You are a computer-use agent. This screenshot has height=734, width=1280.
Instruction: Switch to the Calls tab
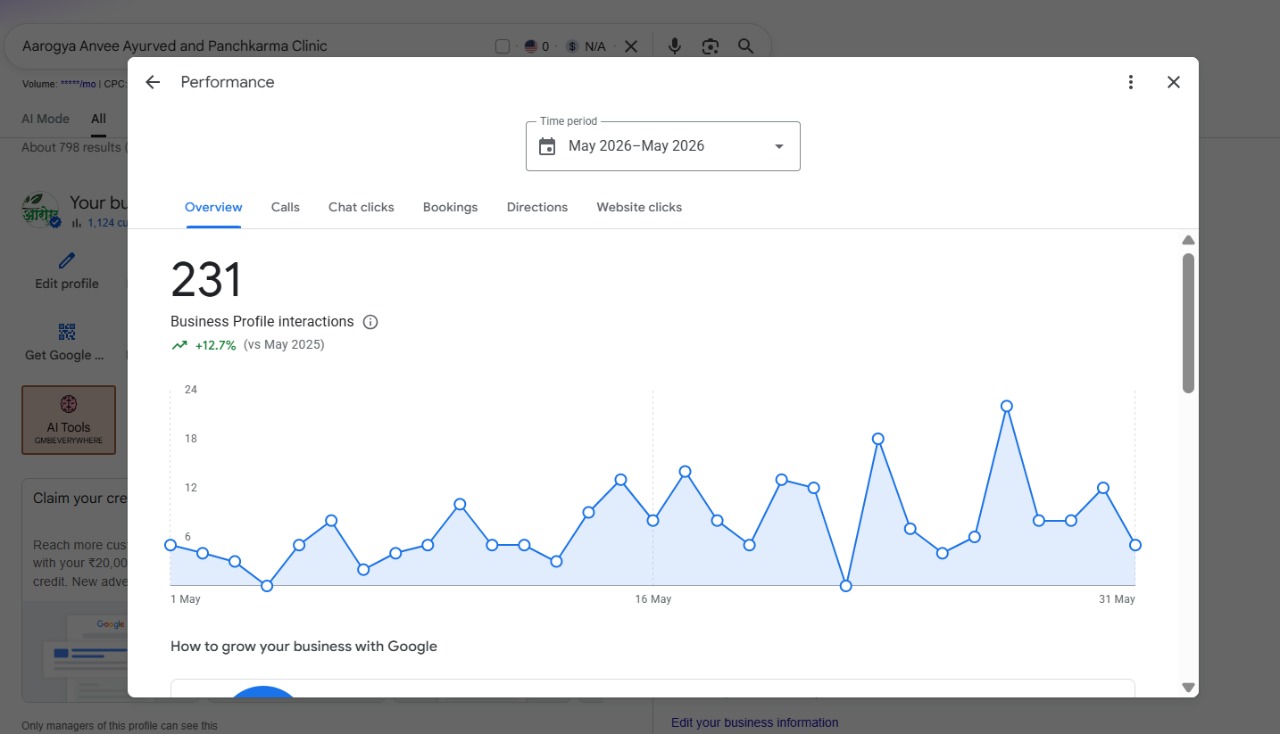(285, 207)
